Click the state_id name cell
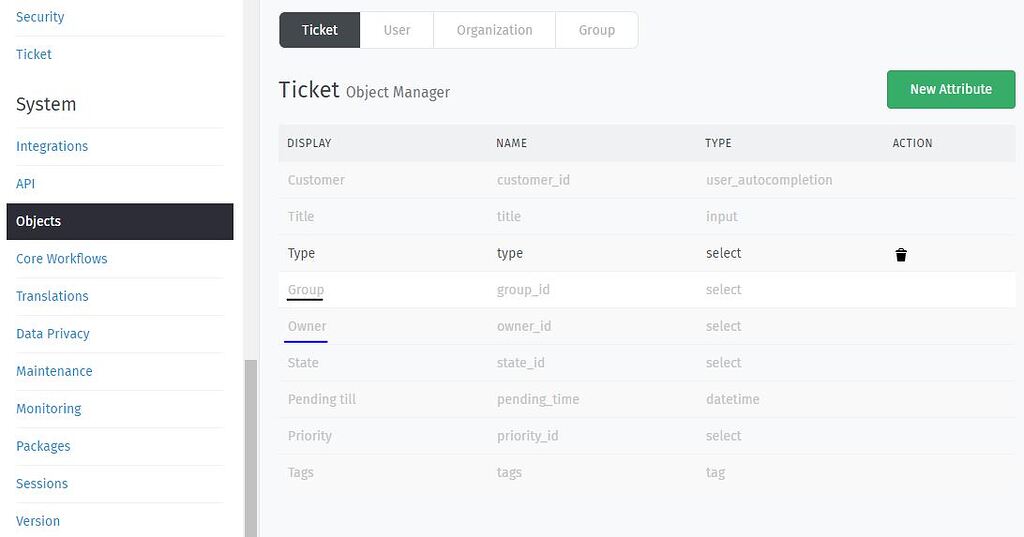Screen dimensions: 1024x537 pos(520,363)
